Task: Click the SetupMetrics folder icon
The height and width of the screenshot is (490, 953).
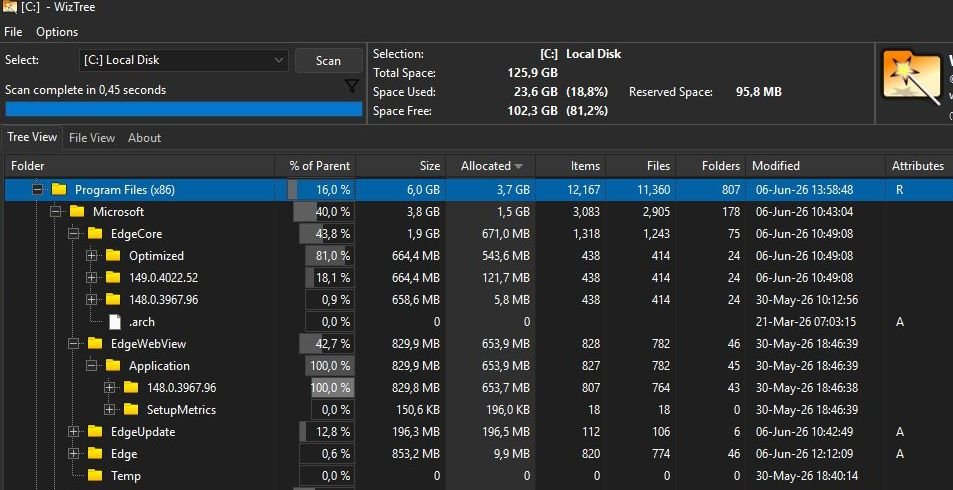Action: pyautogui.click(x=131, y=409)
